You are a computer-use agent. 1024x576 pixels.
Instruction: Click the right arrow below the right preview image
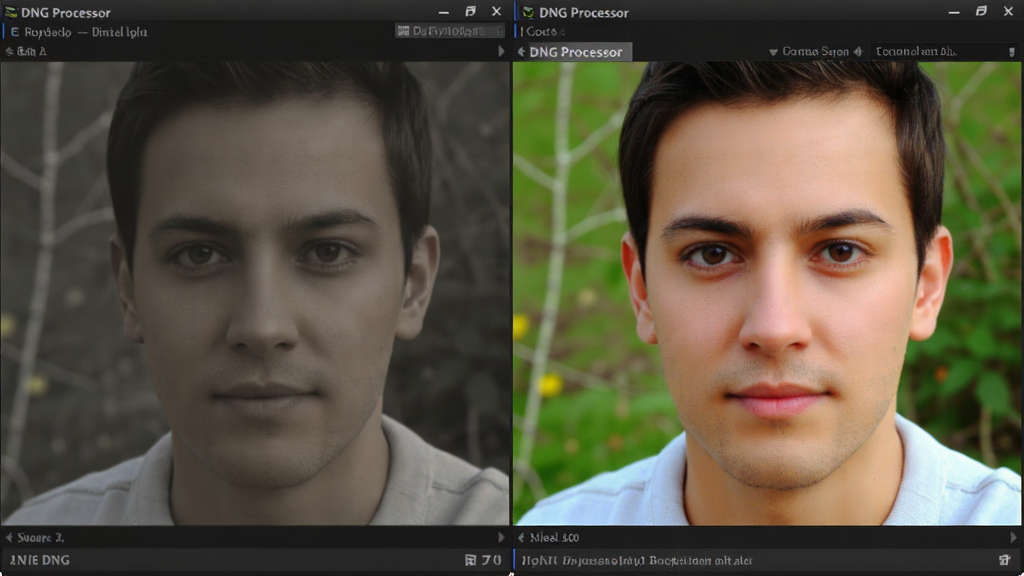point(1013,537)
